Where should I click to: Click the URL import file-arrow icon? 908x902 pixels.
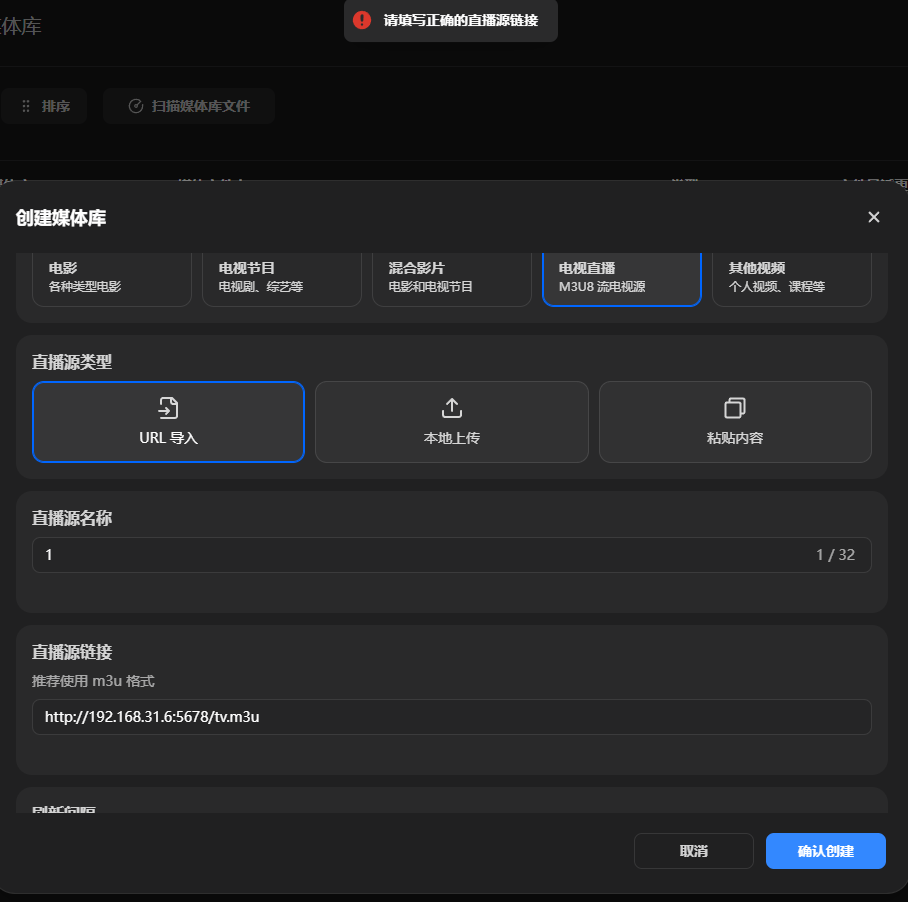[169, 408]
